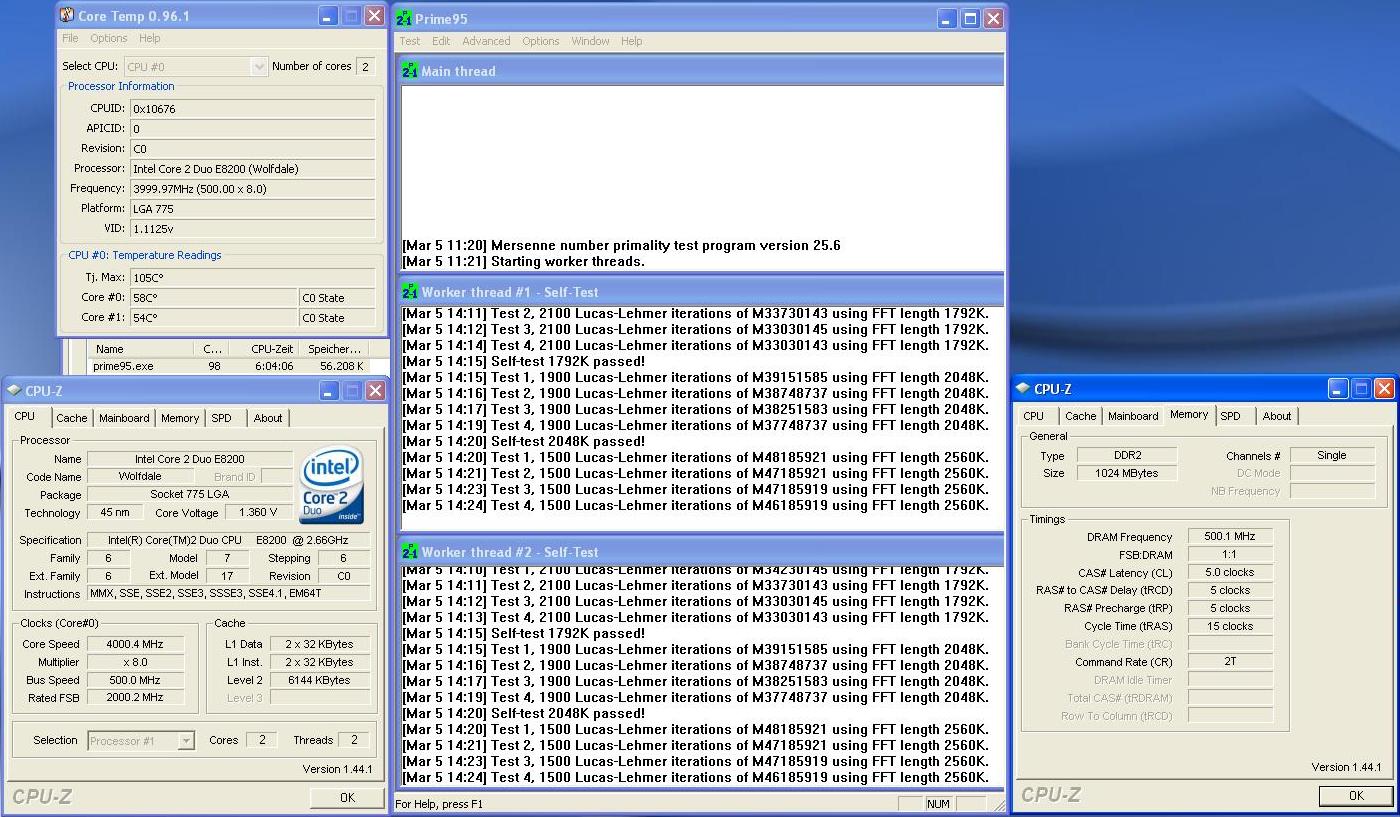The image size is (1400, 817).
Task: Switch to Mainboard tab in left CPU-Z
Action: 124,418
